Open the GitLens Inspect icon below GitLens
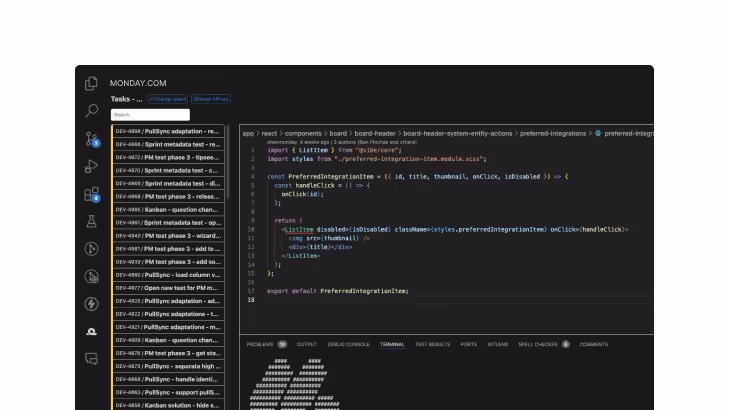The height and width of the screenshot is (410, 729). pos(91,277)
